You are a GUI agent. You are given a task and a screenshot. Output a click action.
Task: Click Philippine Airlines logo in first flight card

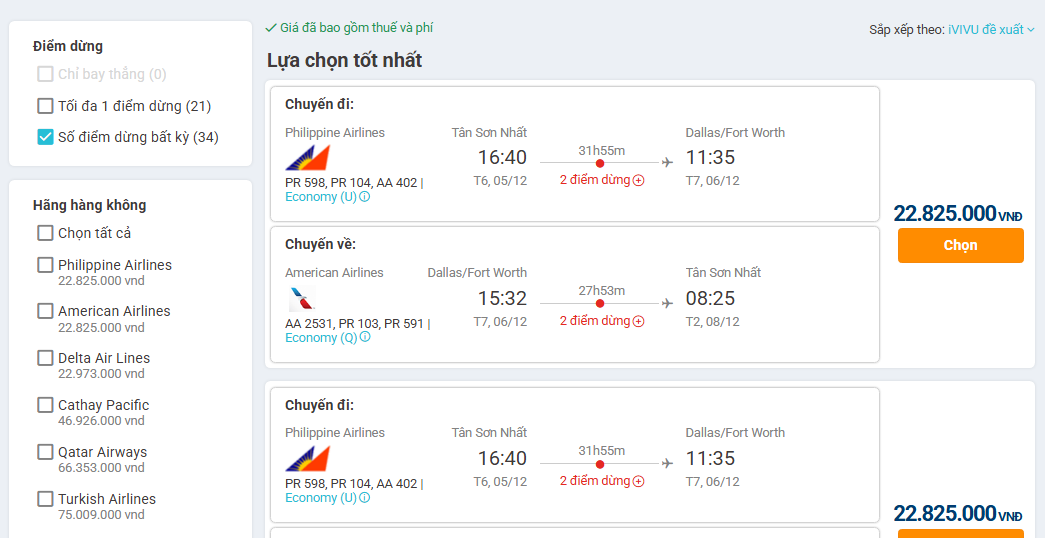click(307, 158)
